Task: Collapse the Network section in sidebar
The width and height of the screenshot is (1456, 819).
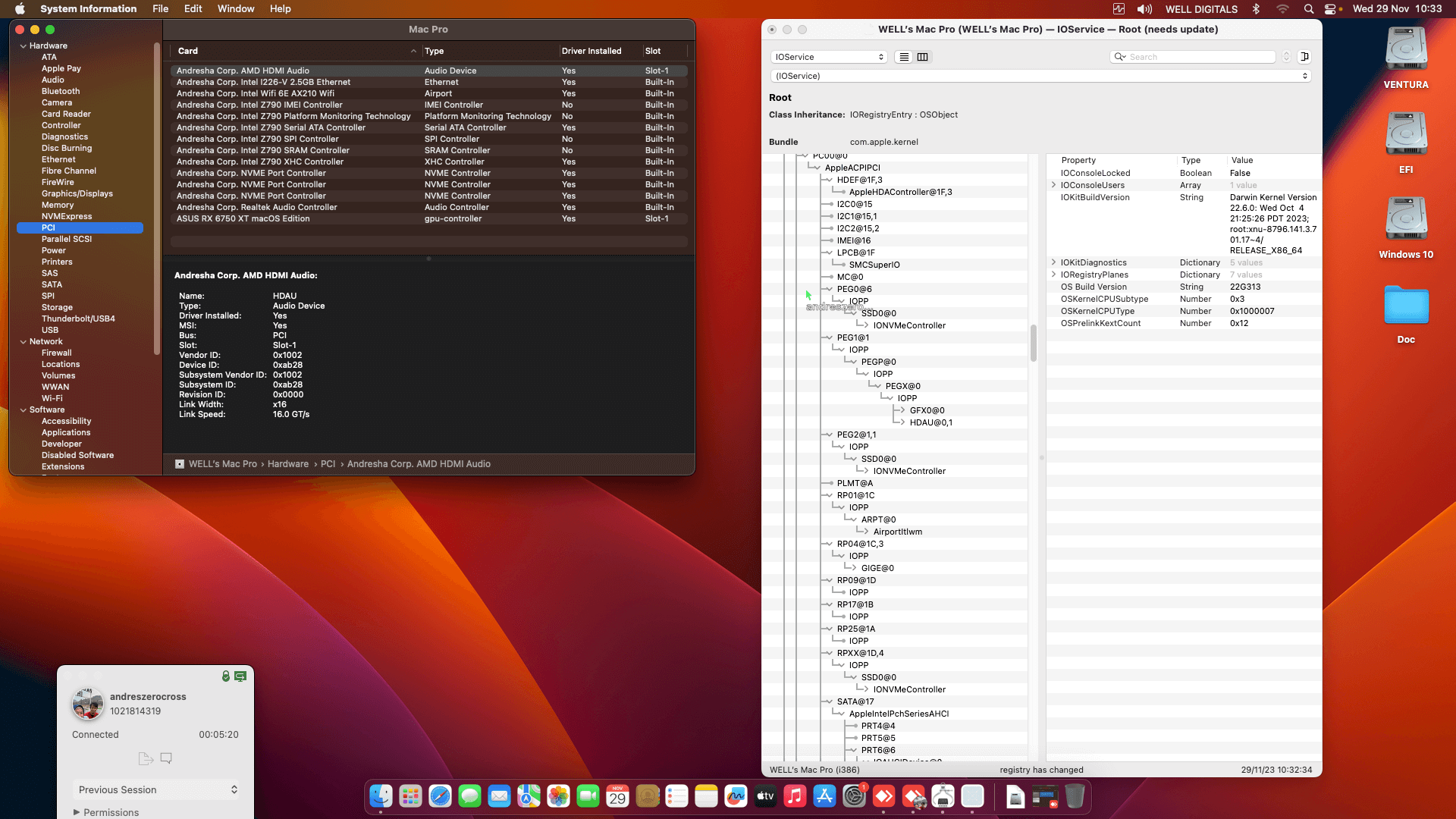Action: (x=23, y=342)
